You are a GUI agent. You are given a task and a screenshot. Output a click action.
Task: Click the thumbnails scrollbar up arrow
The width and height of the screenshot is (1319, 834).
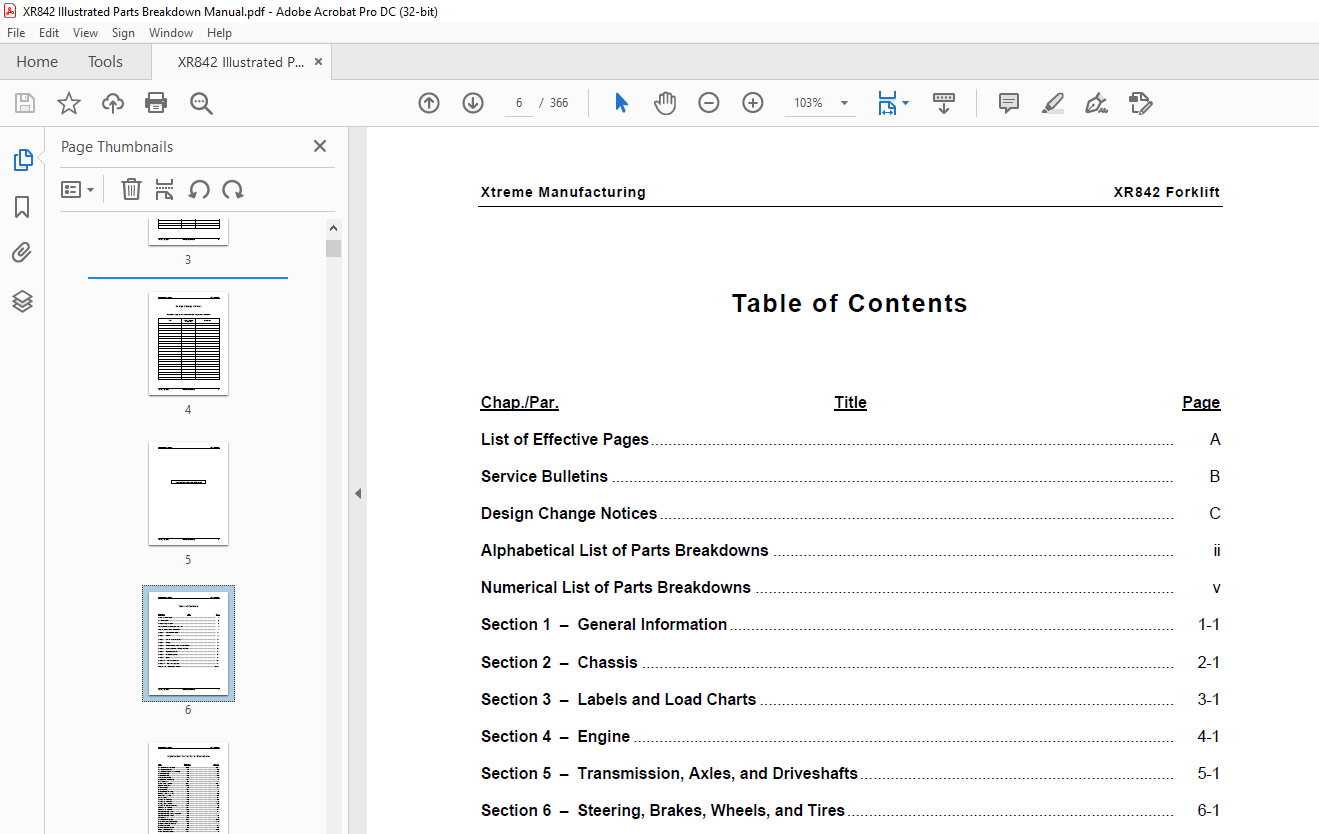334,228
